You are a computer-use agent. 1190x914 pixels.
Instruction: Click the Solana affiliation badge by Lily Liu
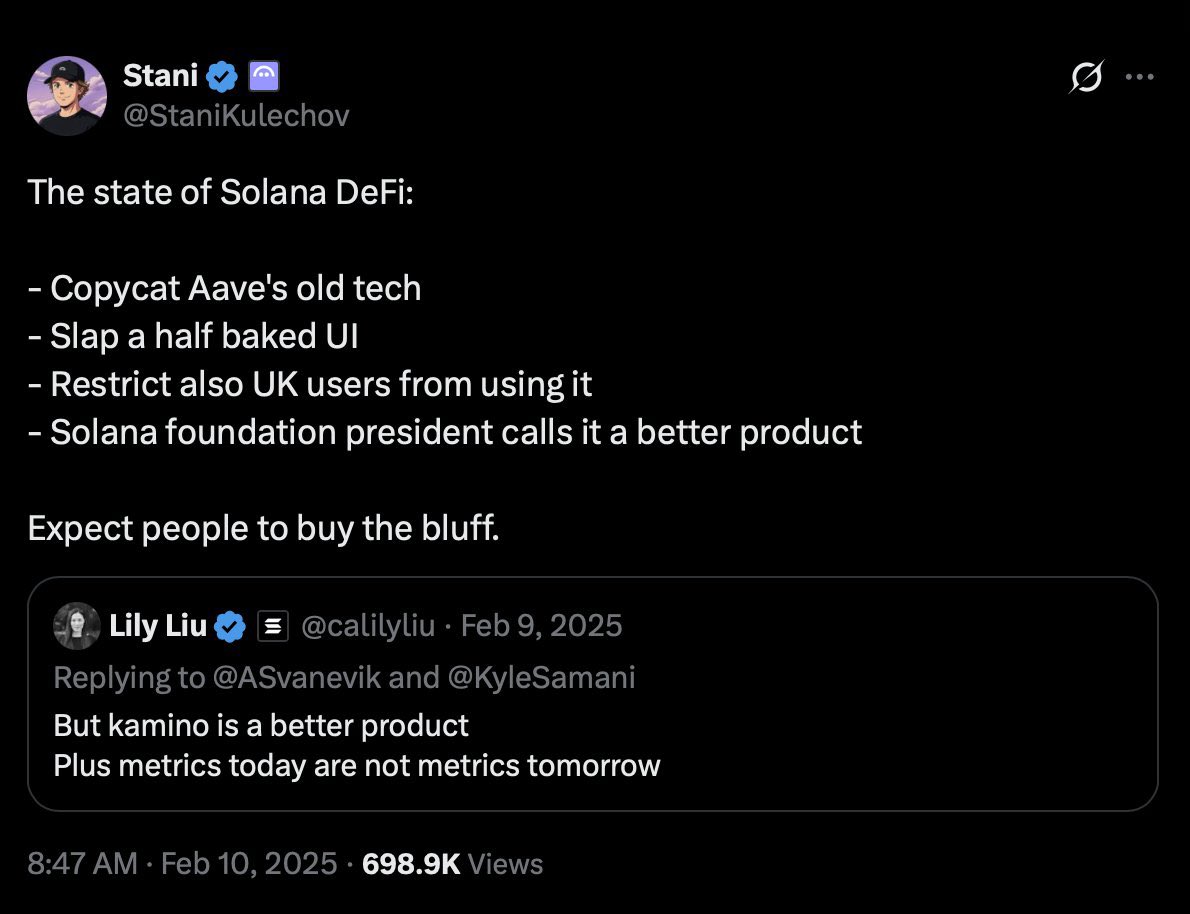[x=273, y=627]
